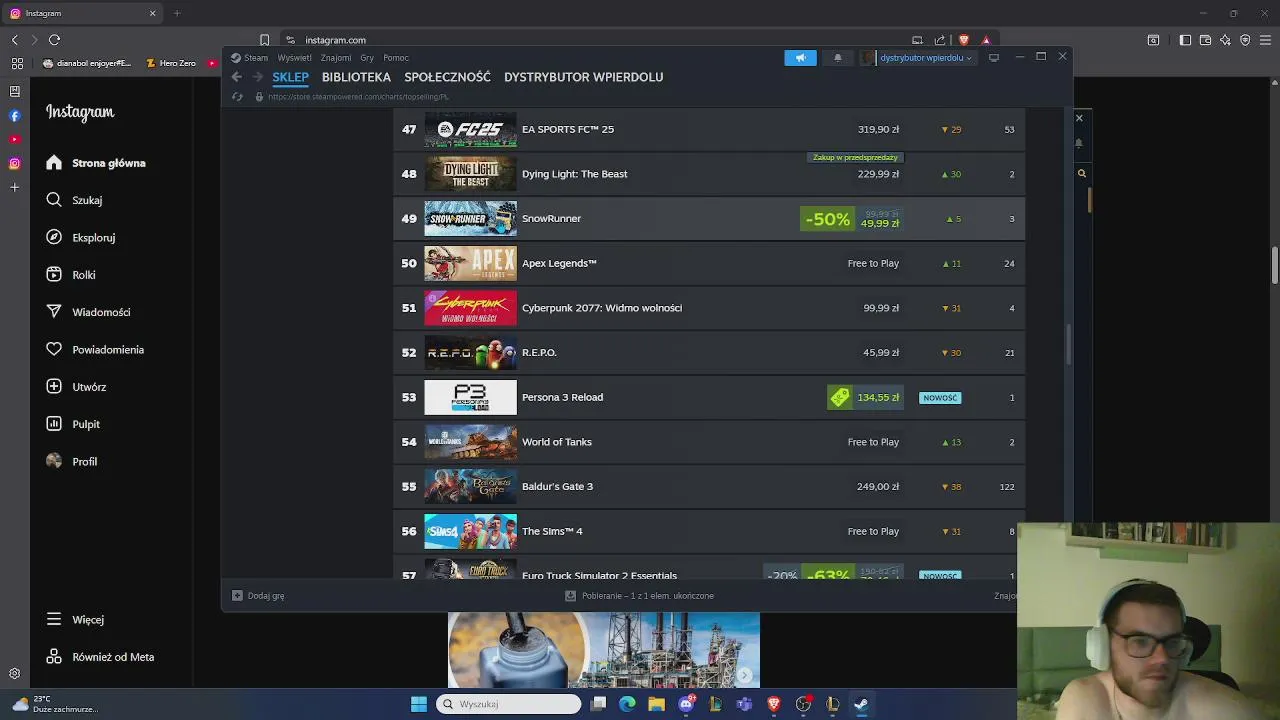1280x720 pixels.
Task: Open Hero Zero bookmark
Action: [x=171, y=63]
